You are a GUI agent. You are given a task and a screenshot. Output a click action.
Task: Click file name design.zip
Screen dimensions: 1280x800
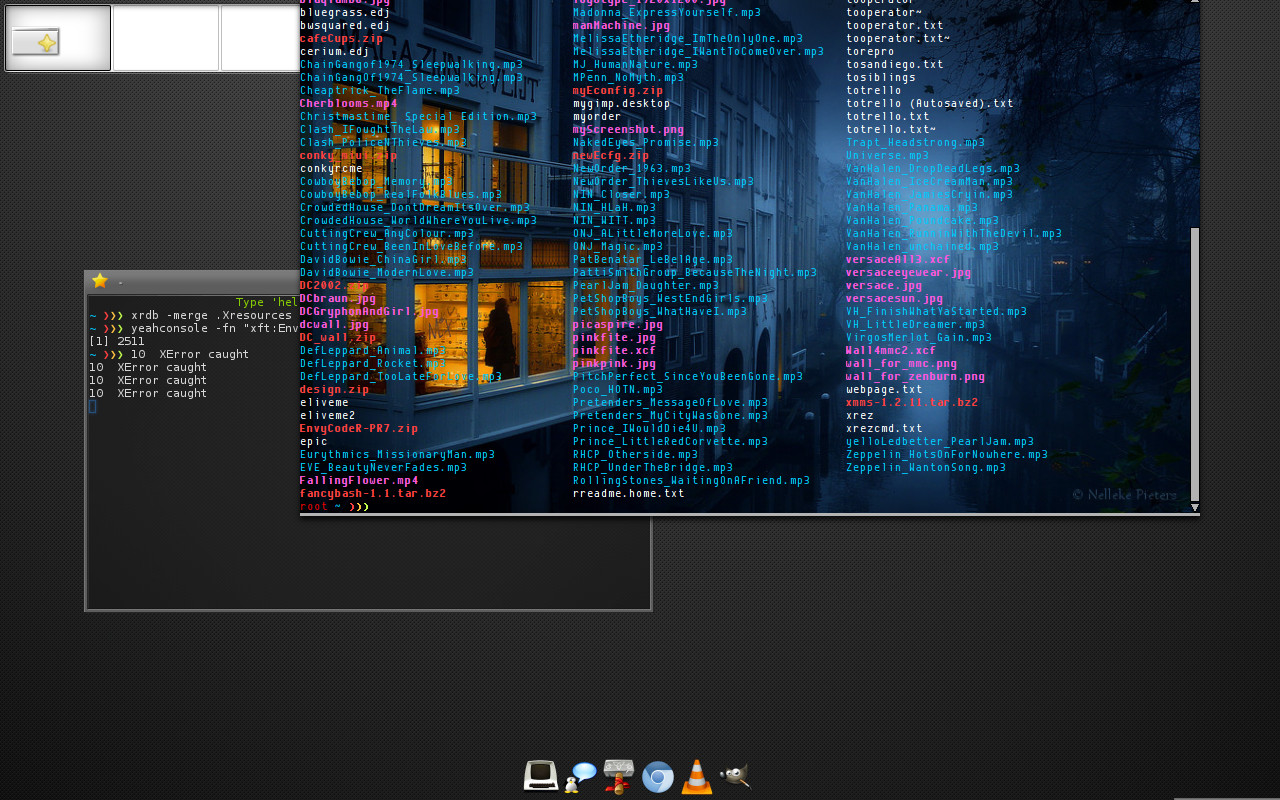tap(334, 389)
